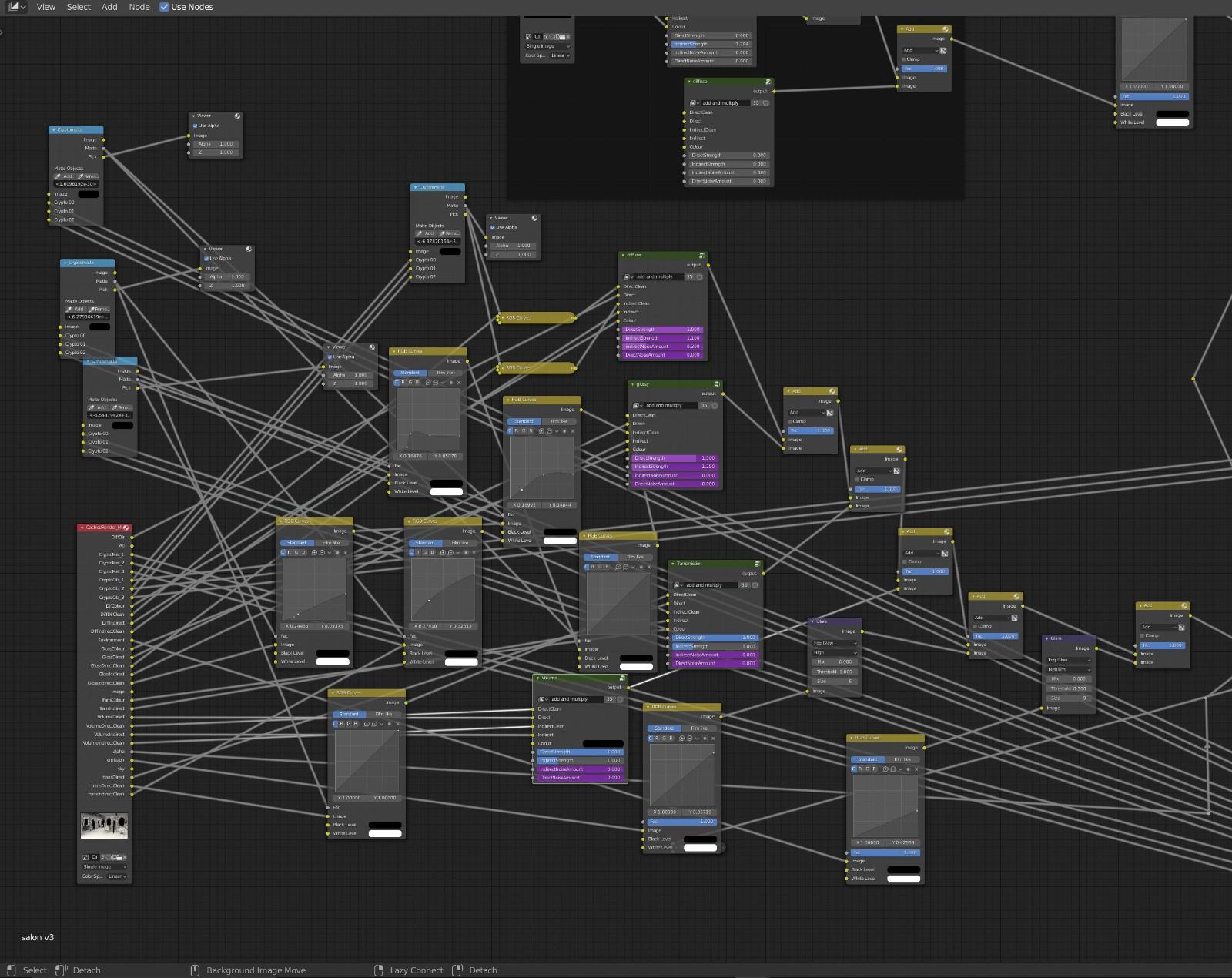Collapse the glossy node
The height and width of the screenshot is (978, 1232).
tap(632, 384)
